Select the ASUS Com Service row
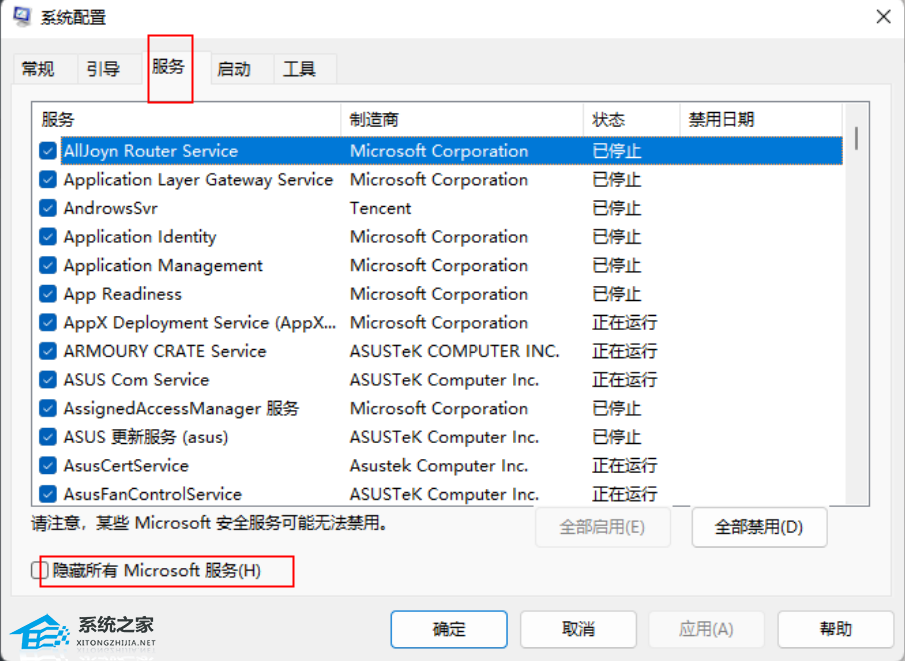This screenshot has height=661, width=905. tap(136, 380)
